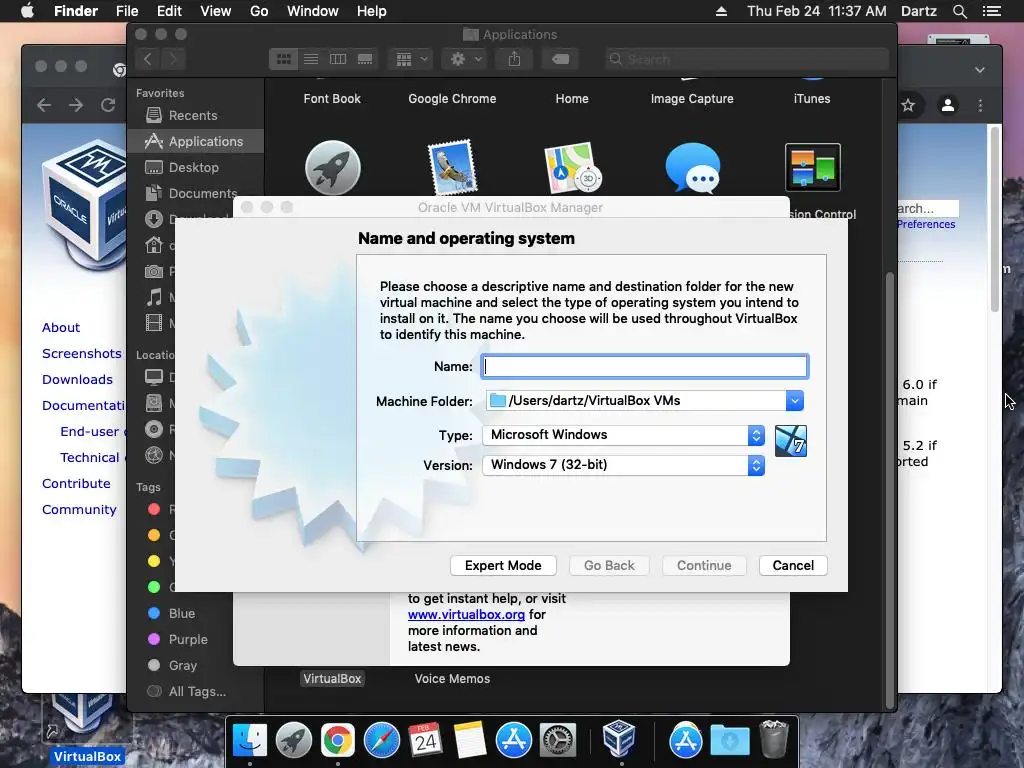Switch Finder to icon view
The width and height of the screenshot is (1024, 768).
point(283,59)
